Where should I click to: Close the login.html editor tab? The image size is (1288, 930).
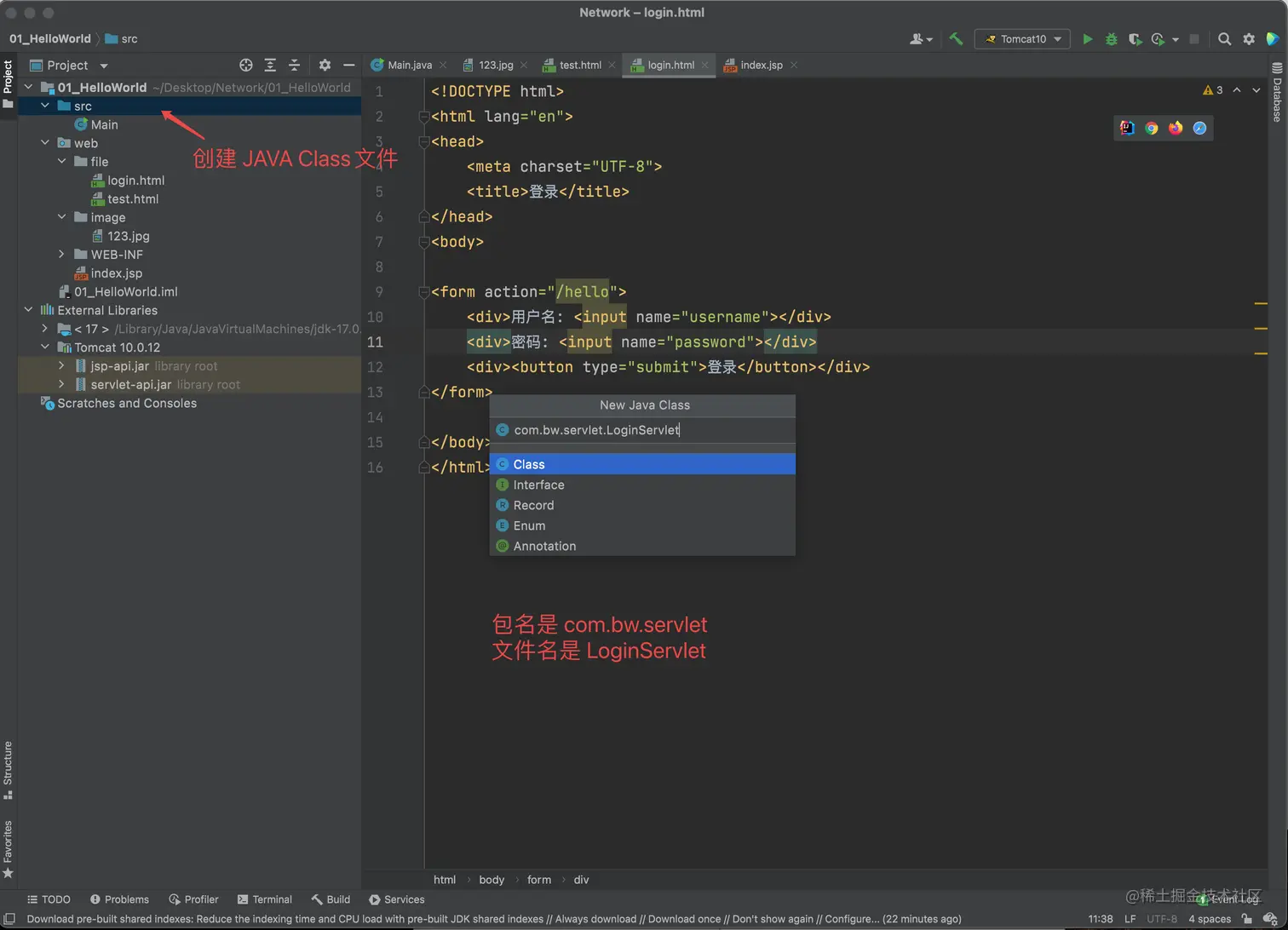point(704,65)
